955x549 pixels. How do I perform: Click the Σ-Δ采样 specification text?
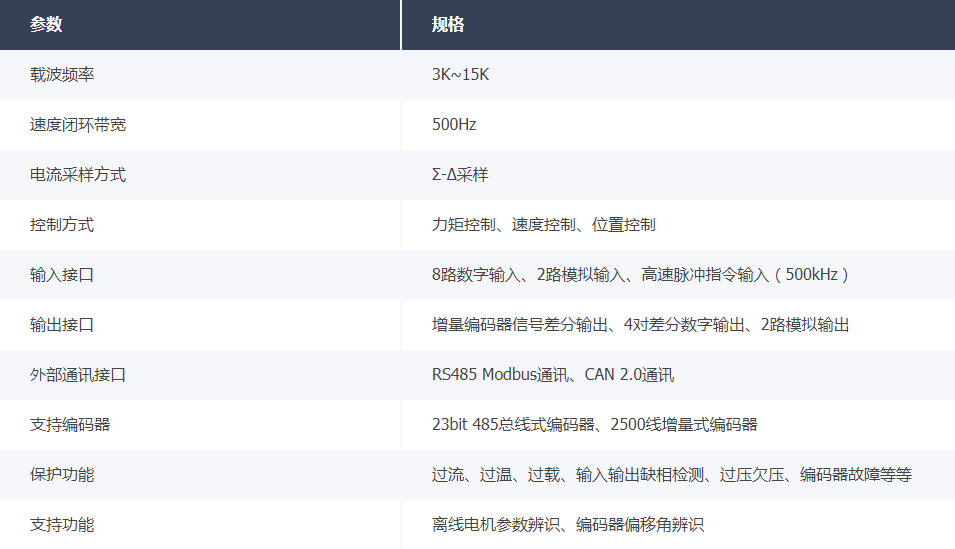(x=460, y=175)
